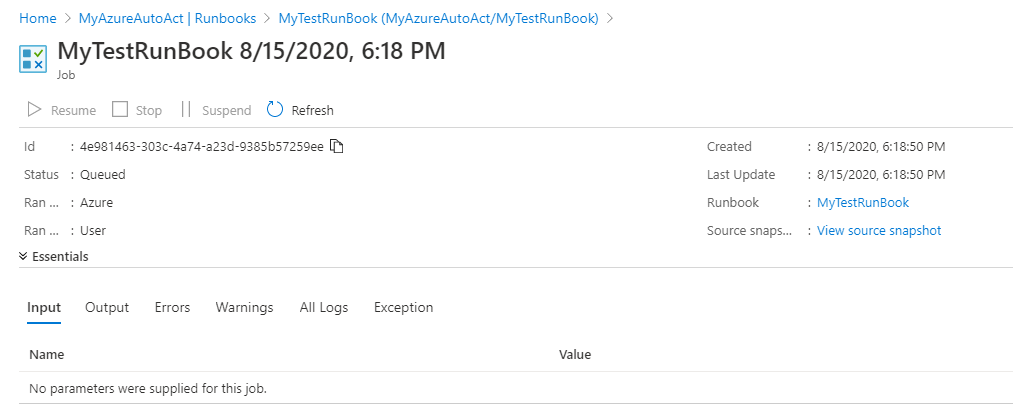
Task: Click View source snapshot link
Action: click(x=879, y=231)
